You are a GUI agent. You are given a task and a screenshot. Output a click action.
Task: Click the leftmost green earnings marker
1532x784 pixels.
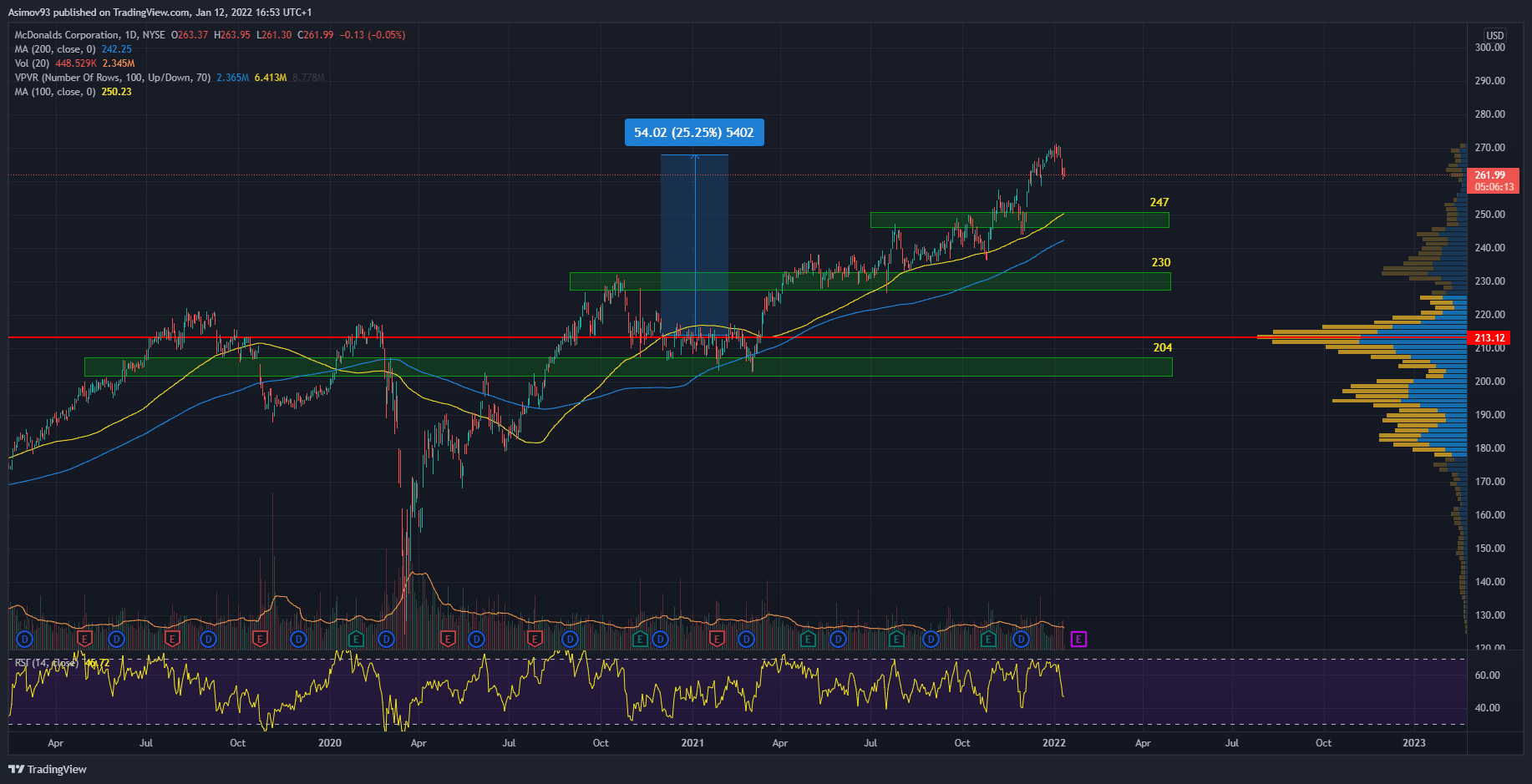point(356,640)
